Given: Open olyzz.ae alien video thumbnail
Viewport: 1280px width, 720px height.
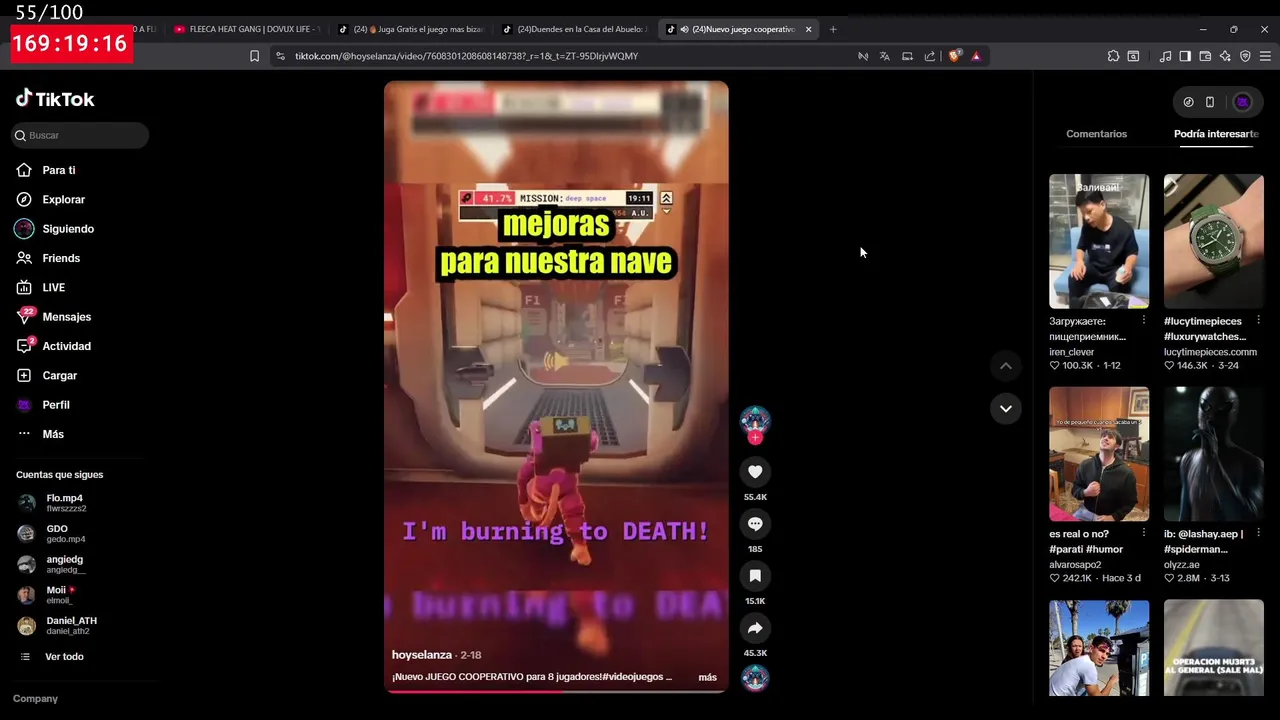Looking at the screenshot, I should [x=1213, y=453].
